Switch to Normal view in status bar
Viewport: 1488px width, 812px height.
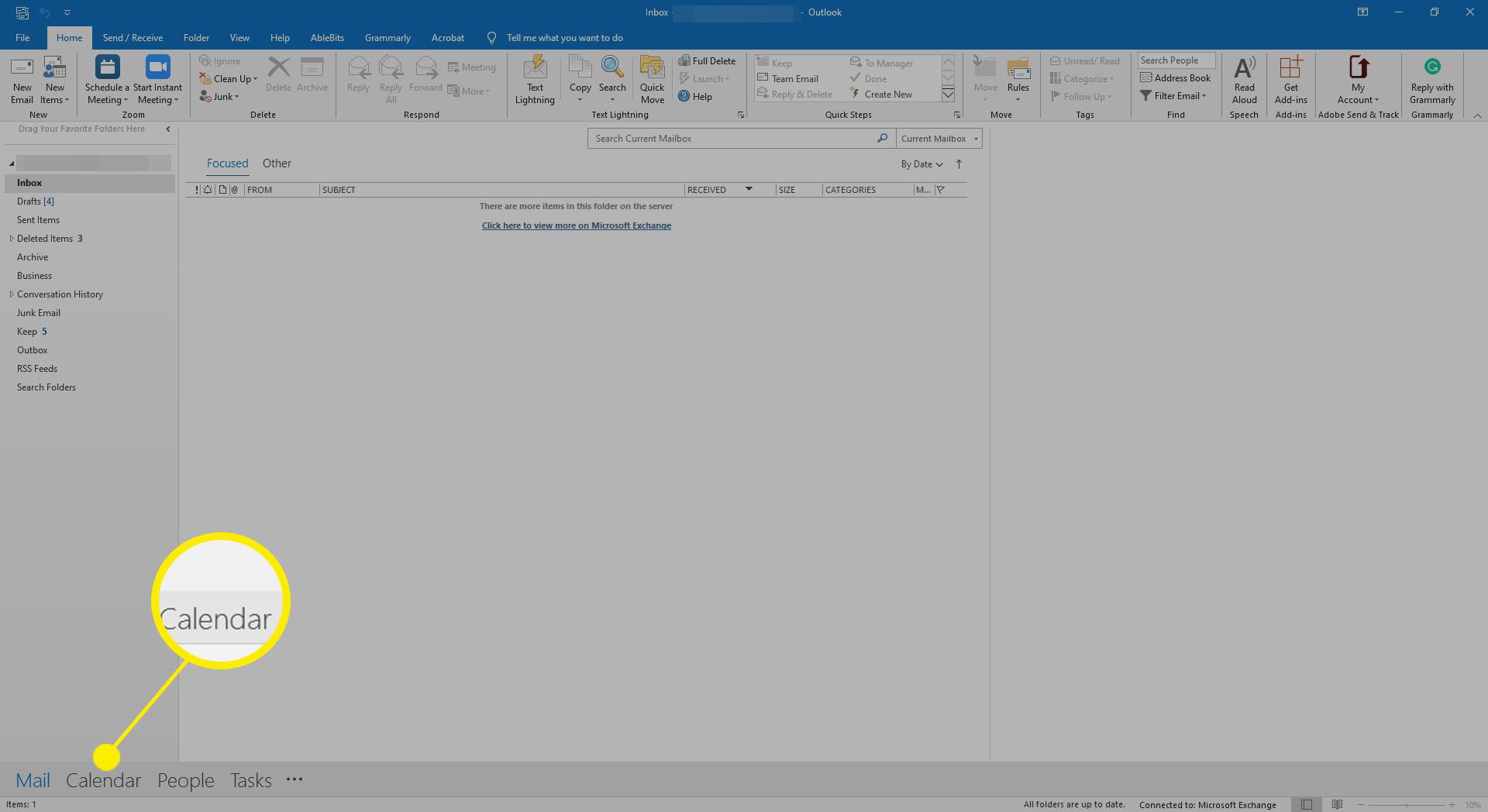click(x=1307, y=804)
